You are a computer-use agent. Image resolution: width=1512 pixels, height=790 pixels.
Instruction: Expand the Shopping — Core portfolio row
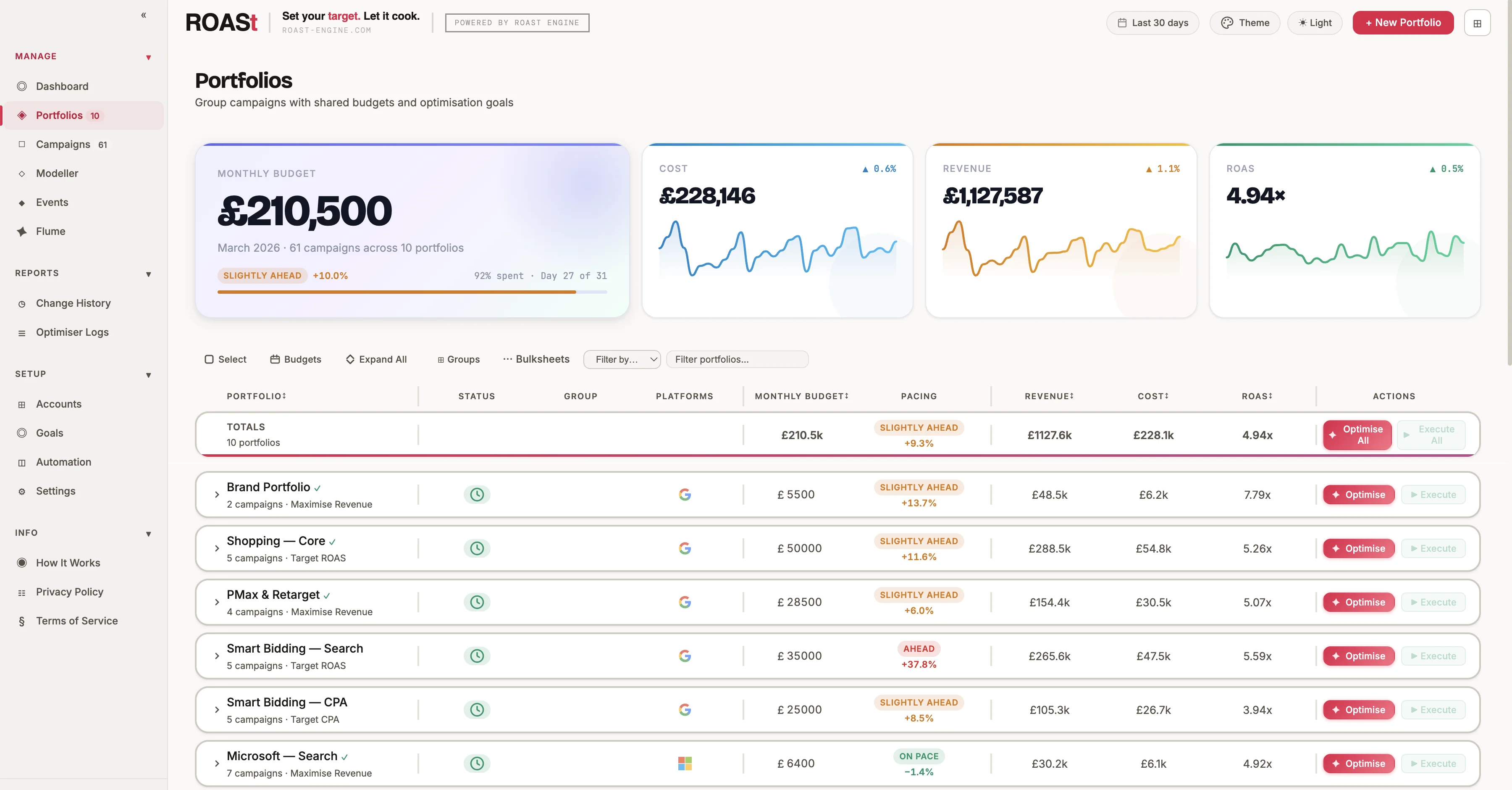click(217, 548)
